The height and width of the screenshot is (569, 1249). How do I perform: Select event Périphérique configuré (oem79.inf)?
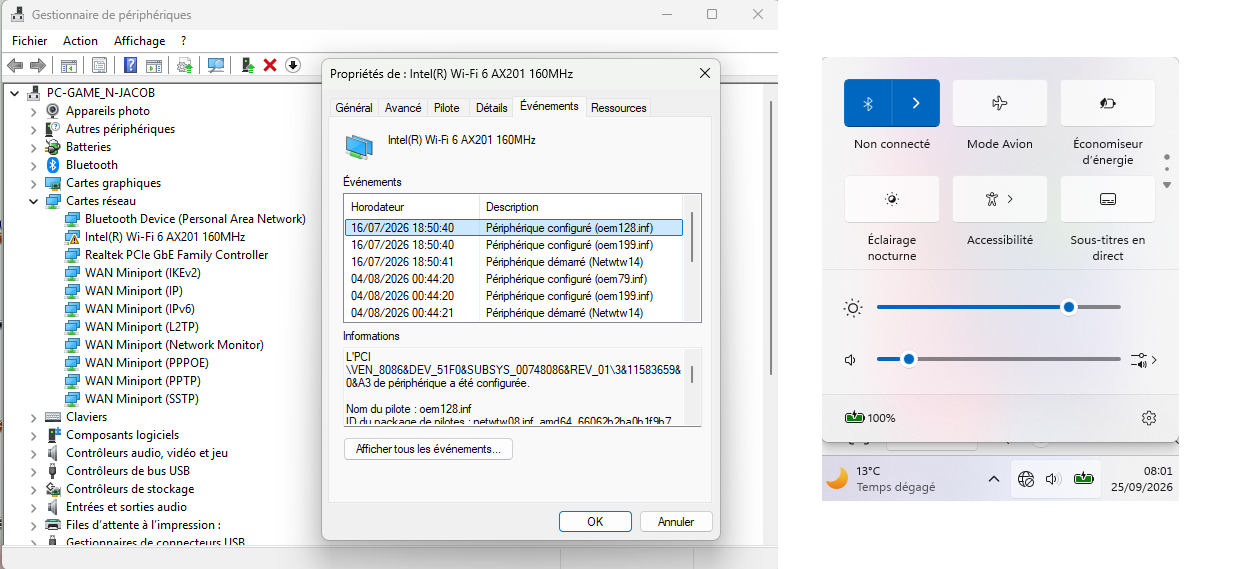(x=514, y=279)
